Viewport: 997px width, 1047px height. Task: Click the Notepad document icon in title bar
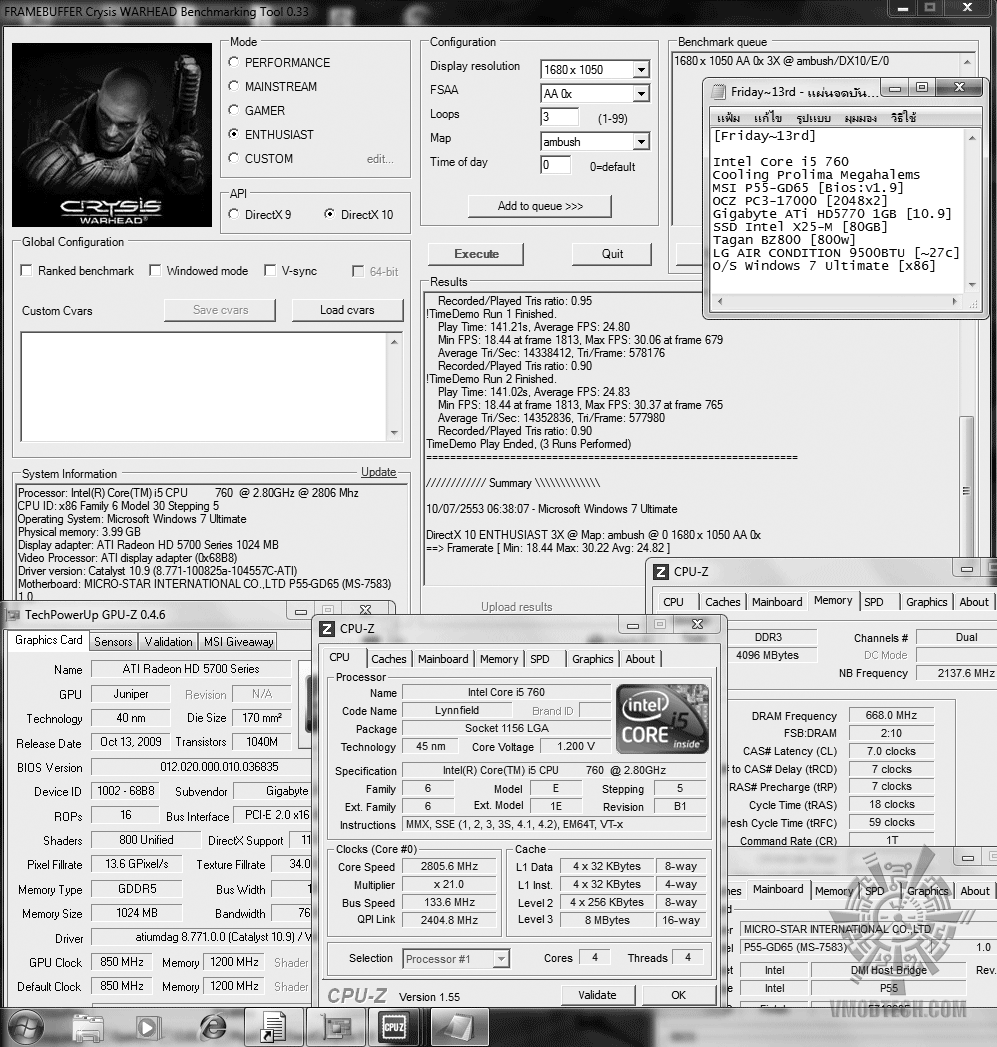pyautogui.click(x=719, y=91)
